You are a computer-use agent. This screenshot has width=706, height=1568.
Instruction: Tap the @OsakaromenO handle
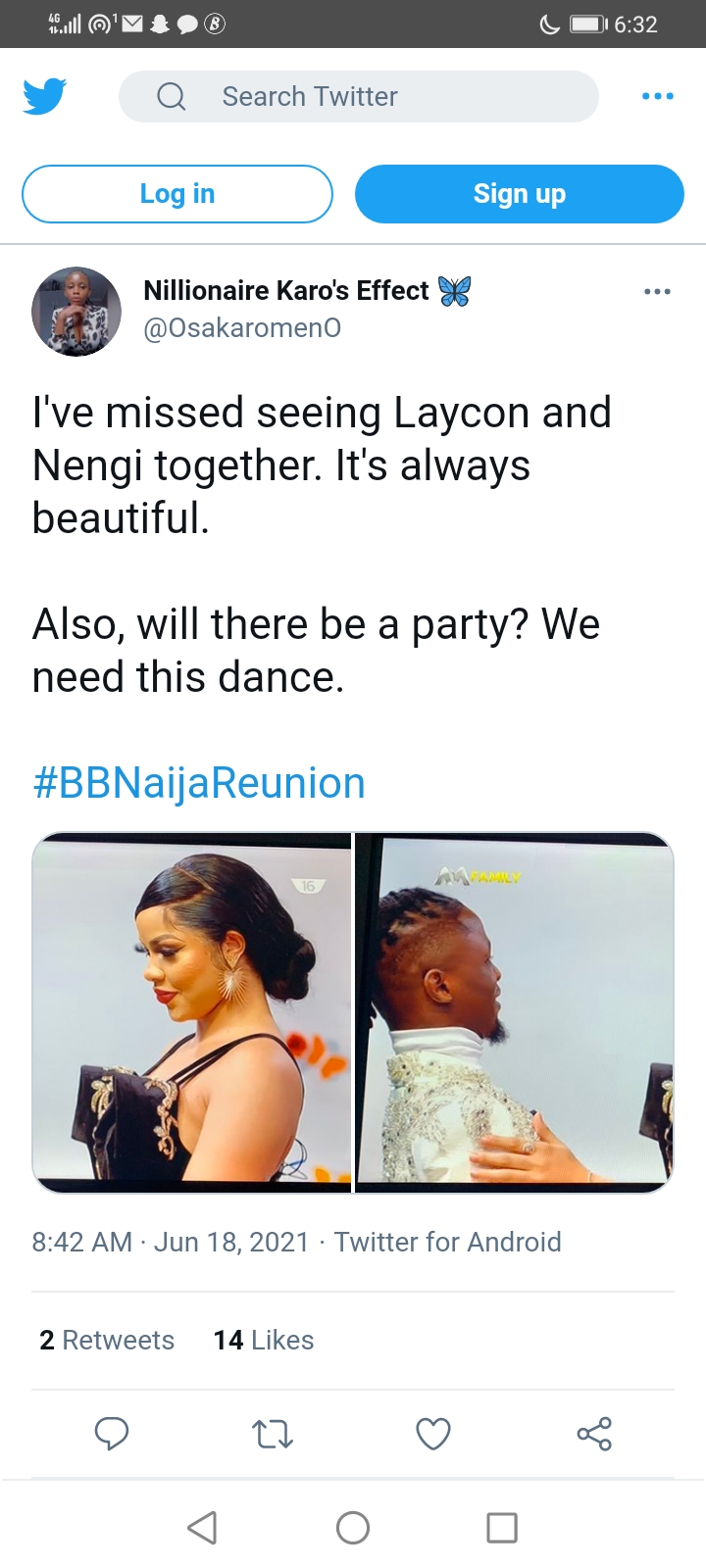pyautogui.click(x=242, y=328)
